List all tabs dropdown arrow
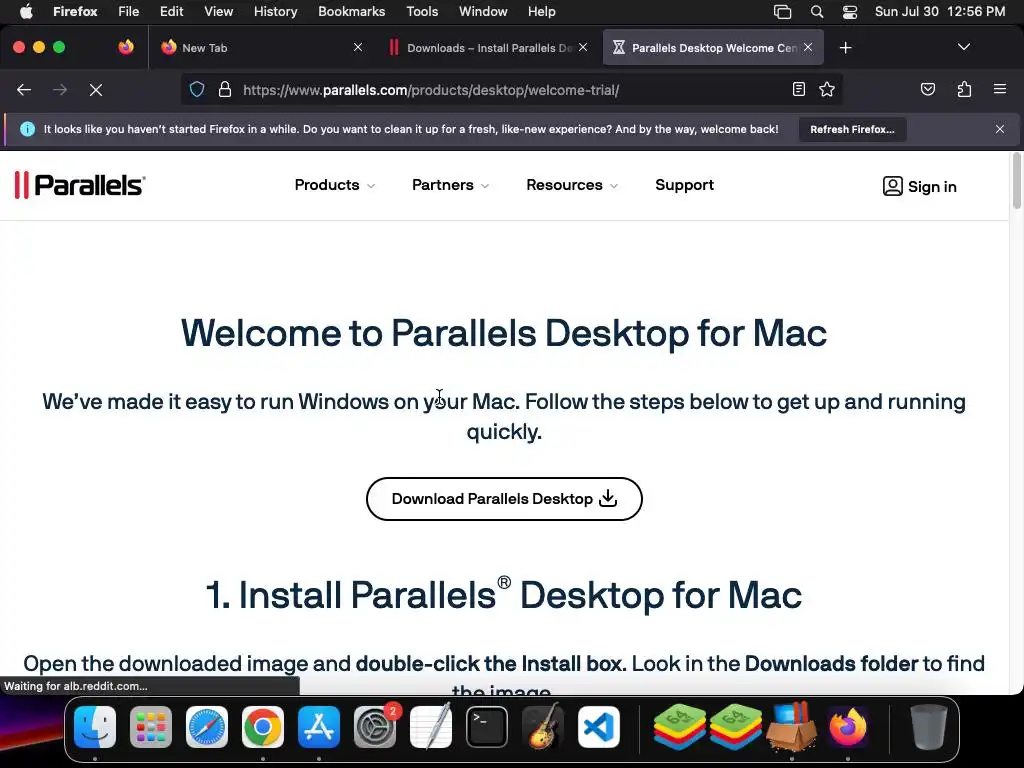This screenshot has width=1024, height=768. pos(964,47)
